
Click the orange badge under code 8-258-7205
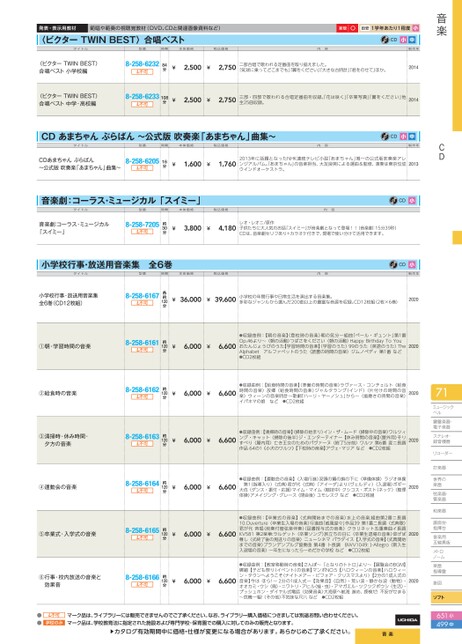coord(142,232)
